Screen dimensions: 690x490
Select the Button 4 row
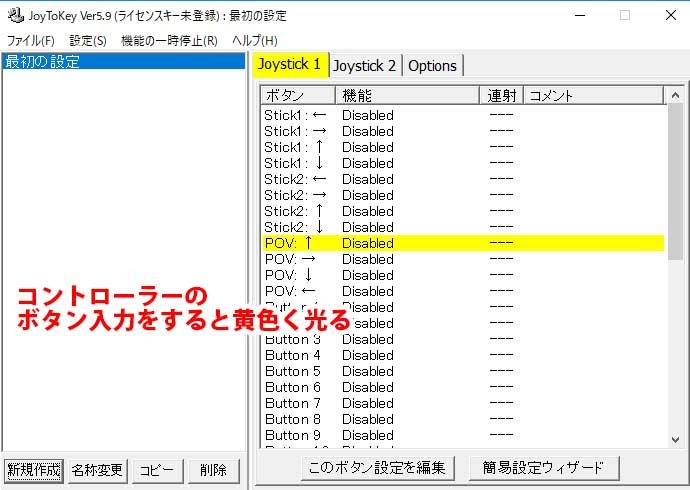pyautogui.click(x=463, y=355)
